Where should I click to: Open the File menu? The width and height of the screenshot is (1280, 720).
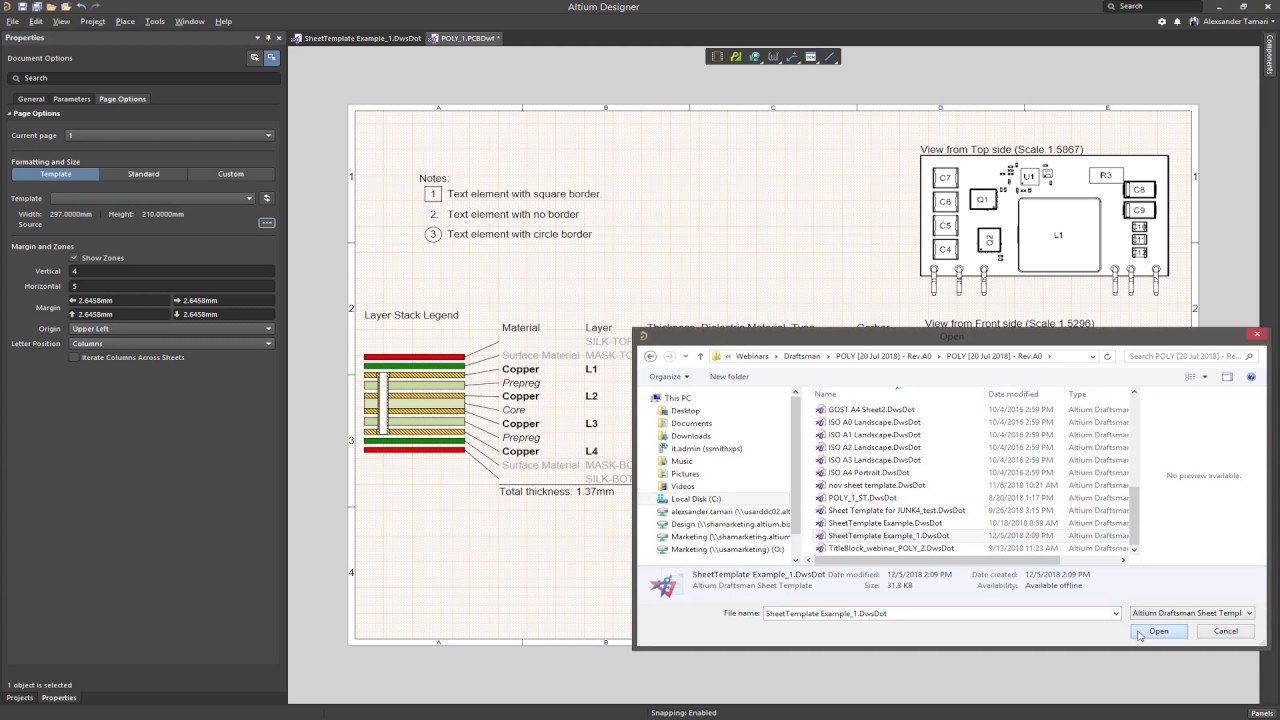tap(12, 21)
